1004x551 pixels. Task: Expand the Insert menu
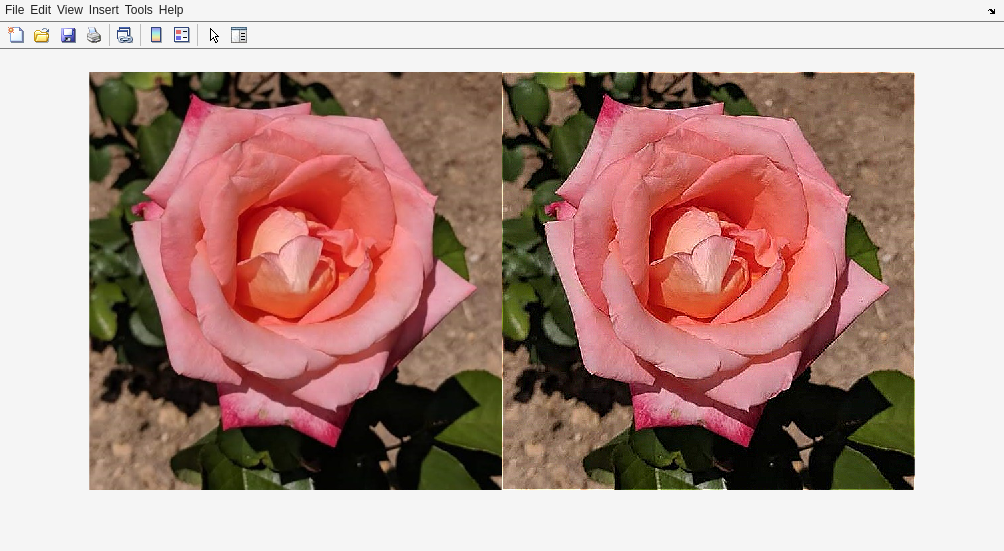(103, 10)
